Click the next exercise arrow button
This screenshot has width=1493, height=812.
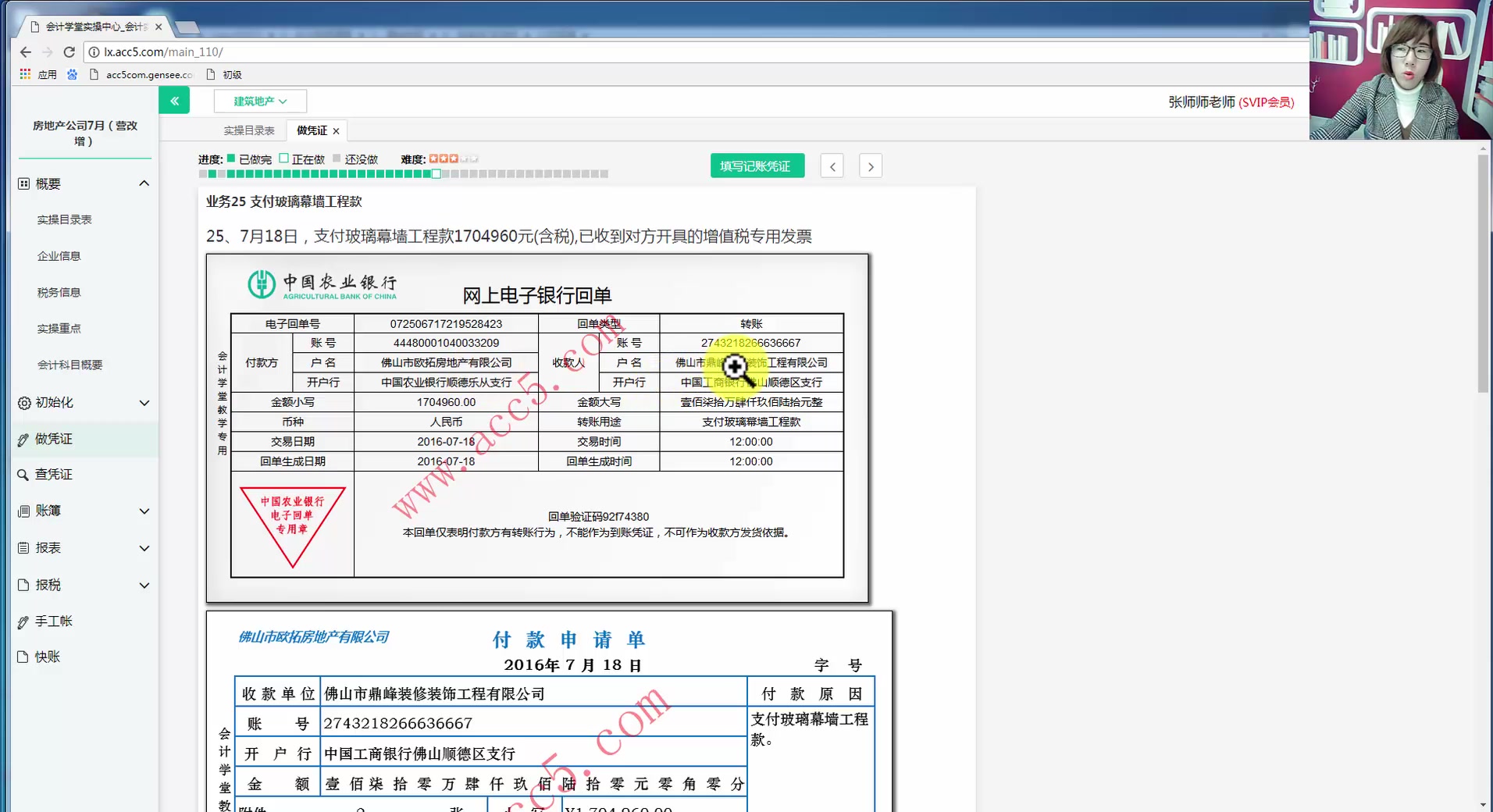point(870,166)
